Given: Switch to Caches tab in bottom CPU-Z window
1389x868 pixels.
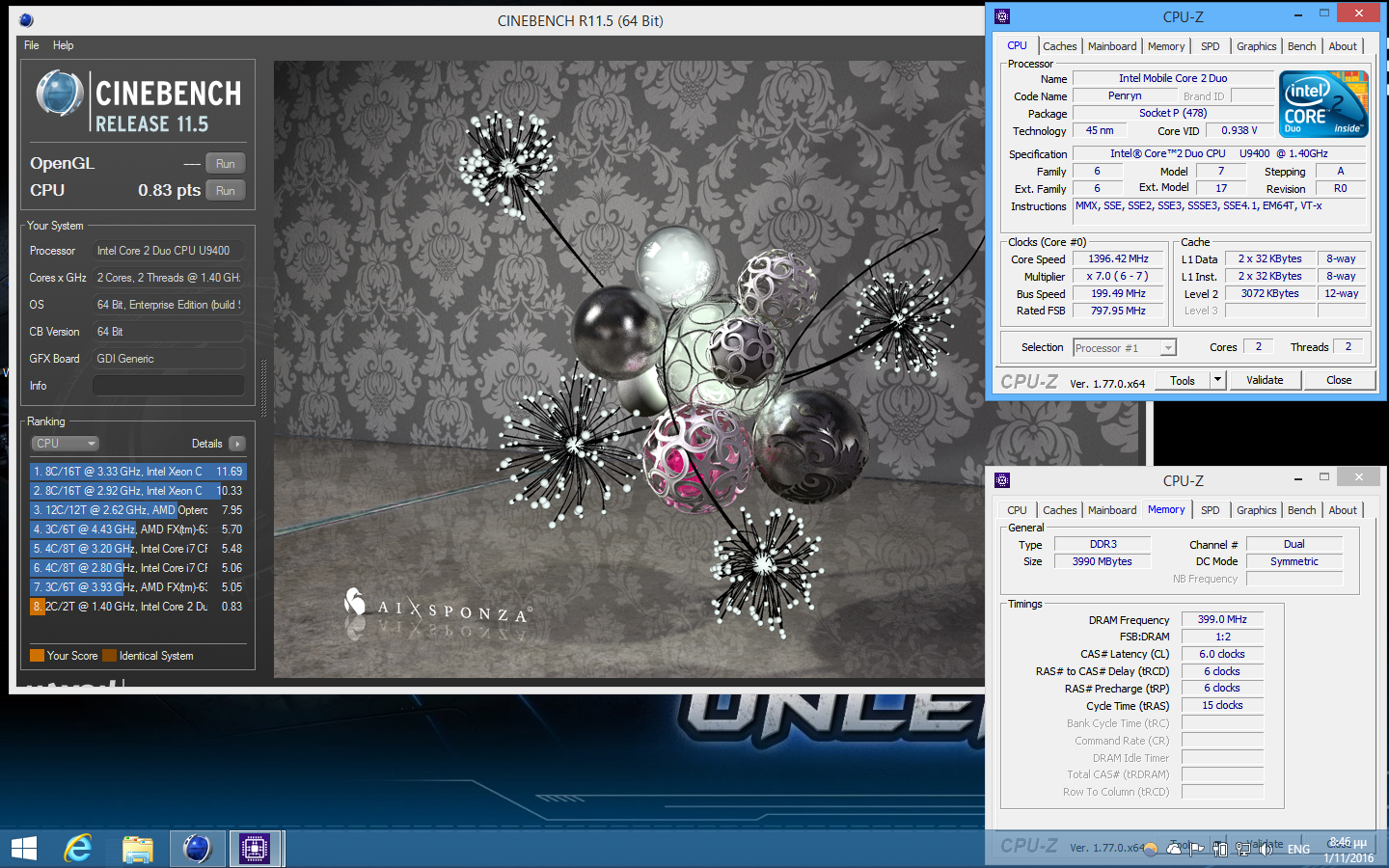Looking at the screenshot, I should pos(1059,510).
